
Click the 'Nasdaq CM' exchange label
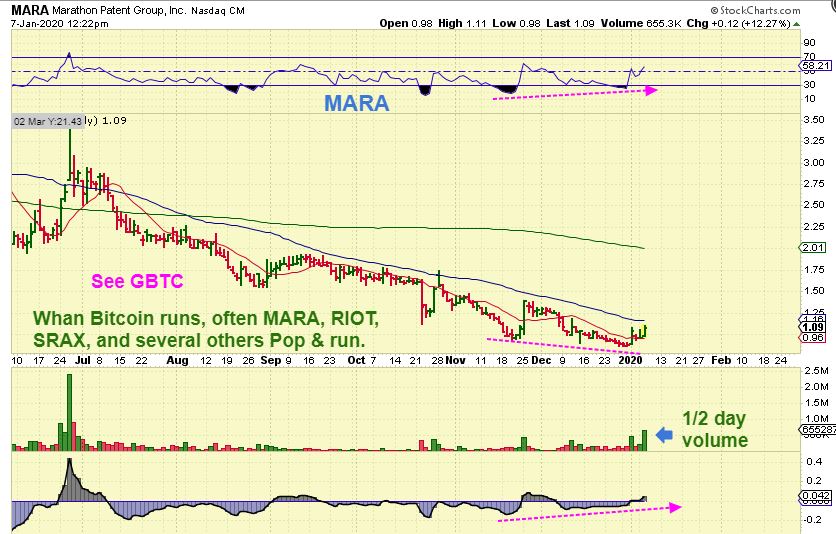[218, 10]
